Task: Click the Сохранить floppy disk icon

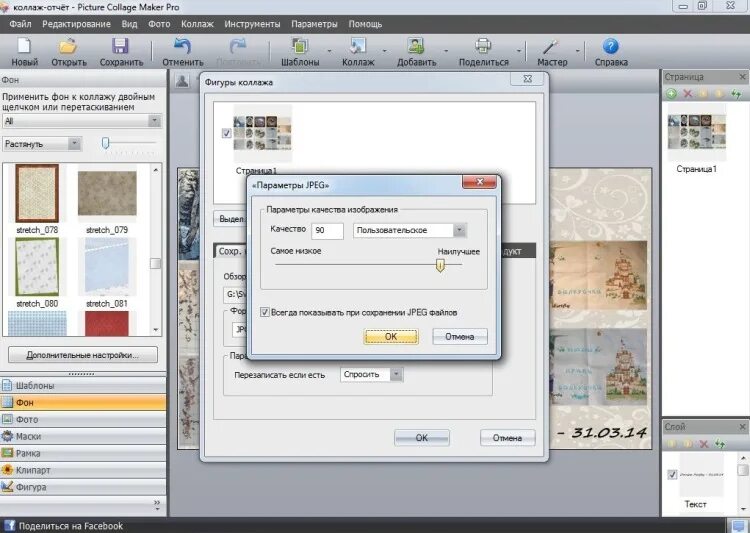Action: pyautogui.click(x=120, y=46)
